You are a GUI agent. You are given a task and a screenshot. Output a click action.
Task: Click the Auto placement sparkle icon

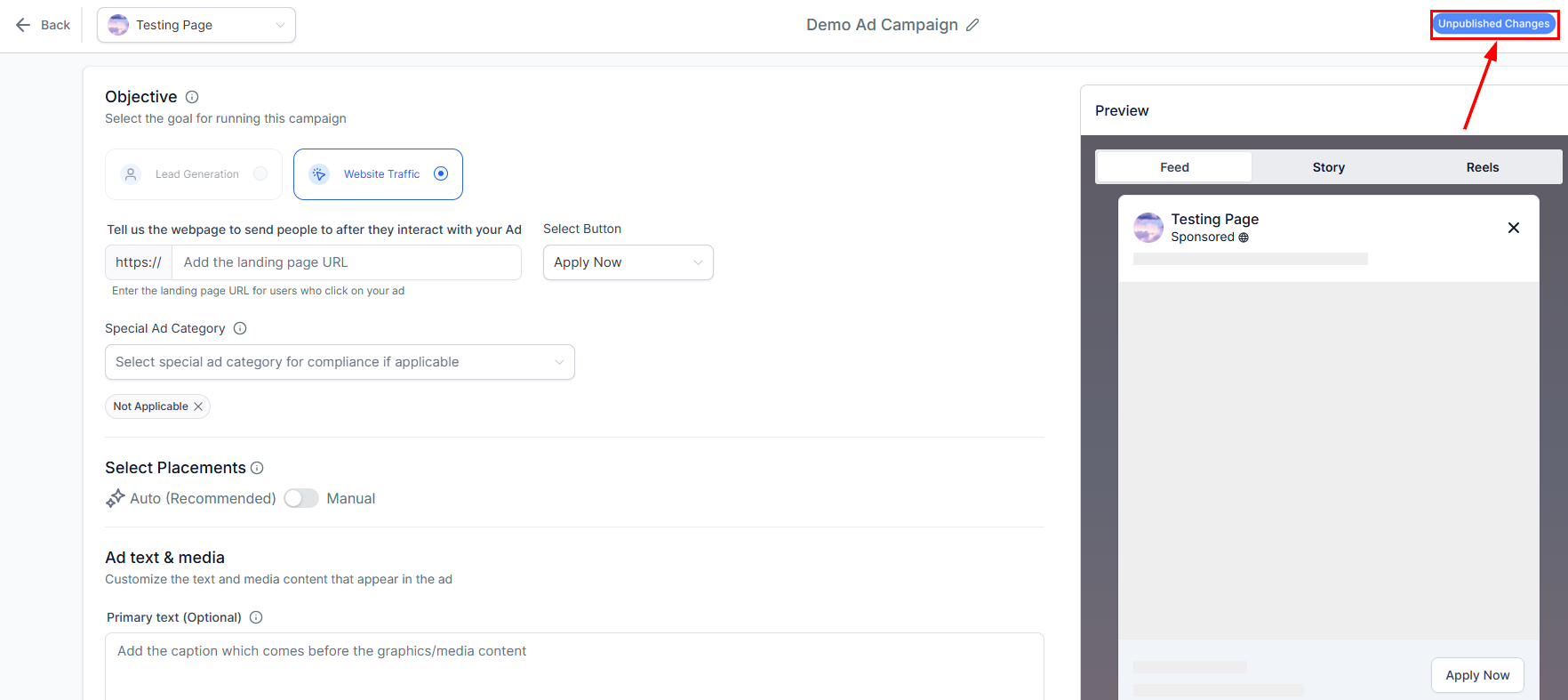116,498
